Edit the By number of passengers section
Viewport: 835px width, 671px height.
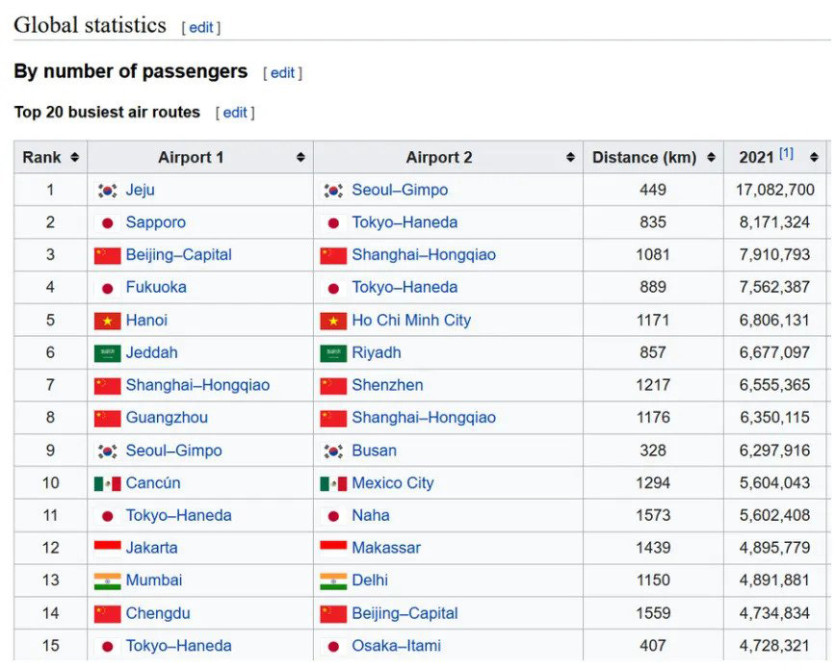(282, 73)
